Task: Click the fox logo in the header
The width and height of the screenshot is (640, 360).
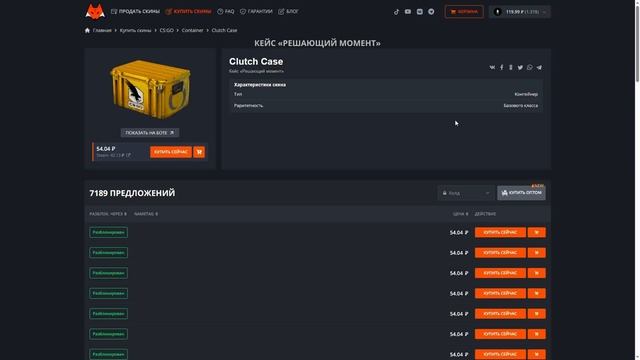Action: point(95,12)
